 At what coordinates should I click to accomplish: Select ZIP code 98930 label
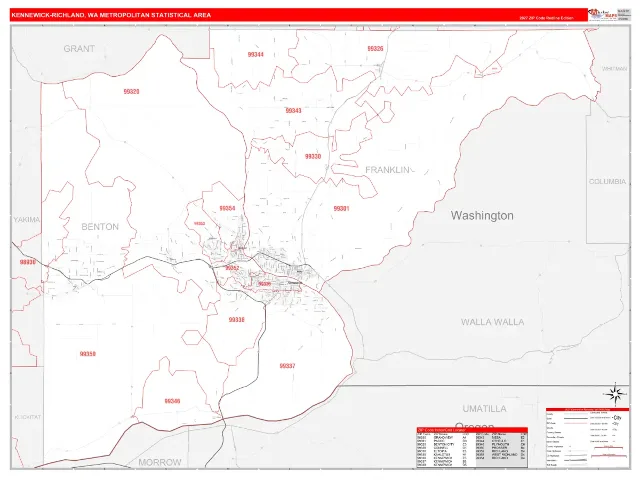tap(28, 262)
